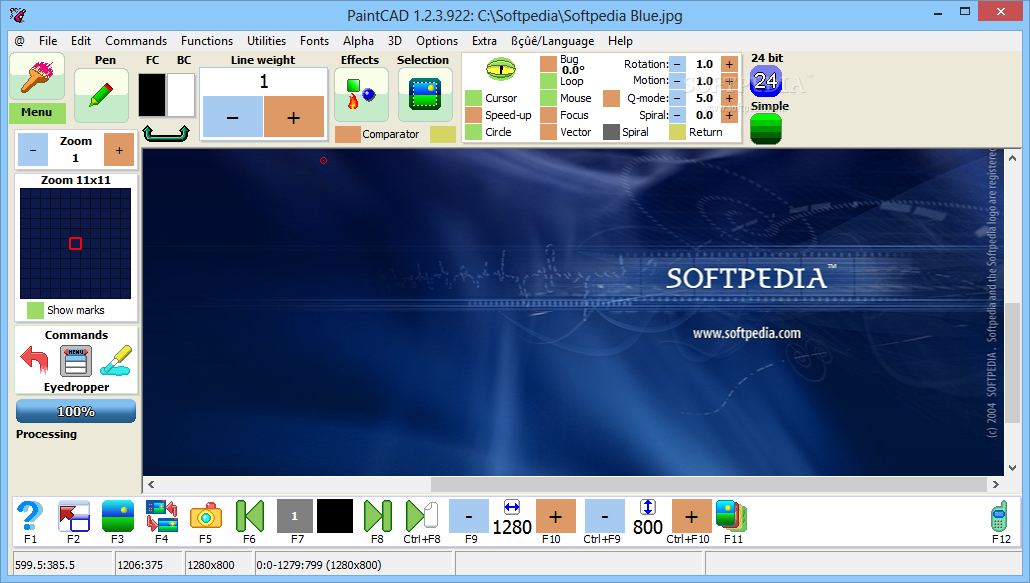Toggle the Circle option
Viewport: 1030px width, 583px height.
(x=474, y=132)
